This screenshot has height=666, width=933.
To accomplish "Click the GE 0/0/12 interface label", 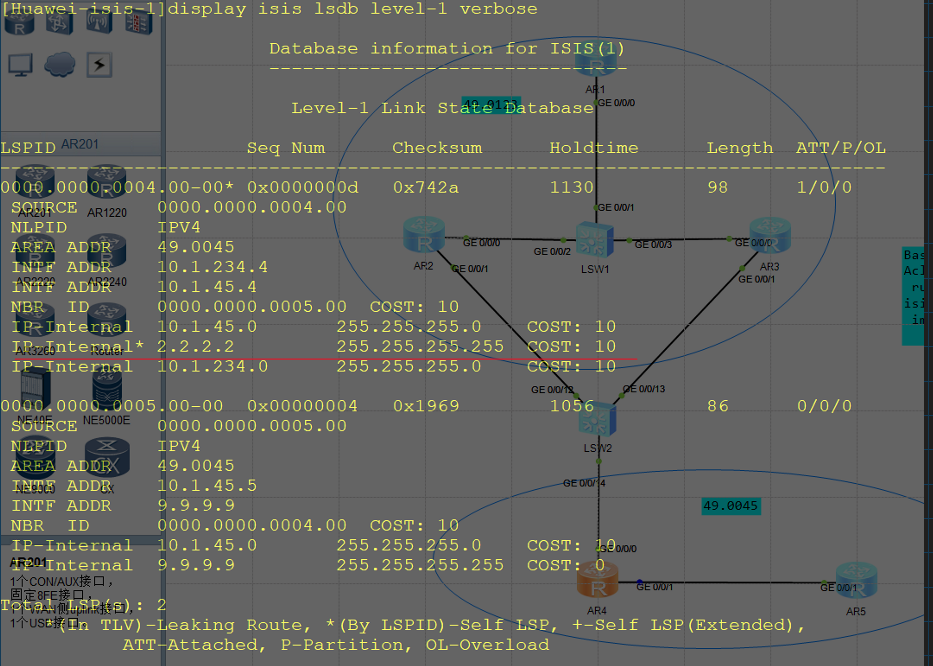I will (x=553, y=389).
